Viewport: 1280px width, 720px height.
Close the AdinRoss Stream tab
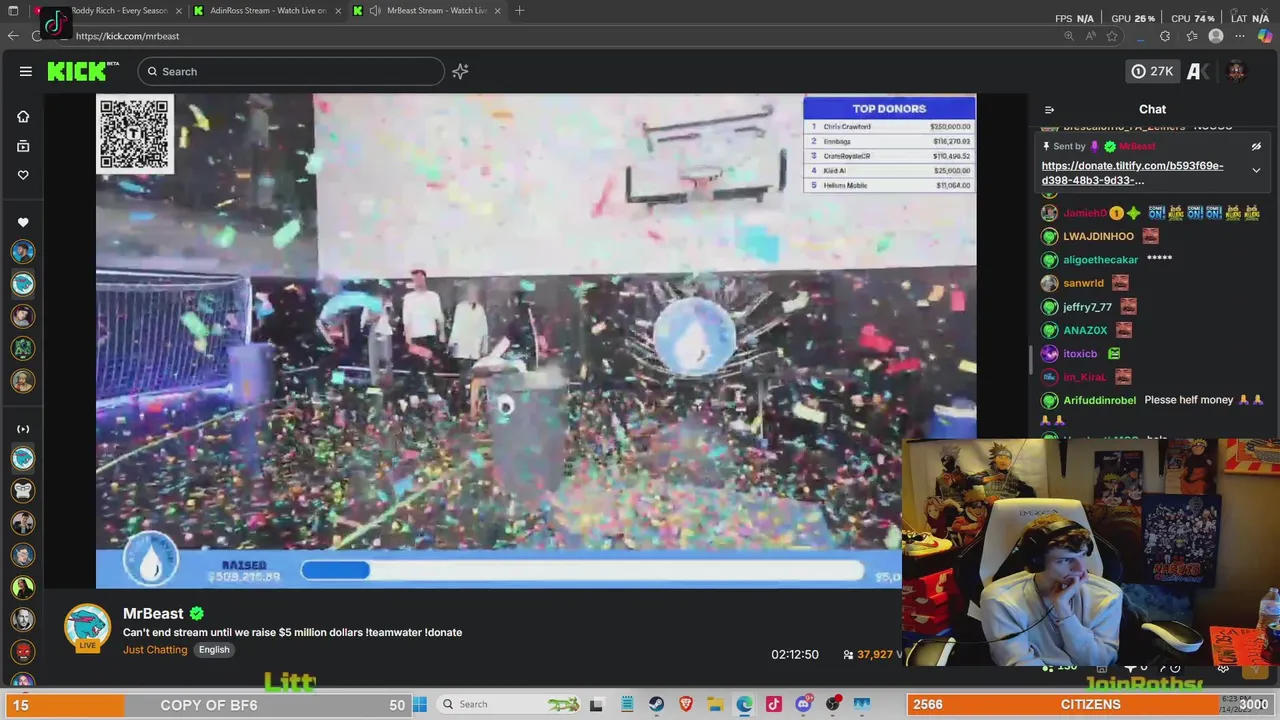pyautogui.click(x=337, y=11)
